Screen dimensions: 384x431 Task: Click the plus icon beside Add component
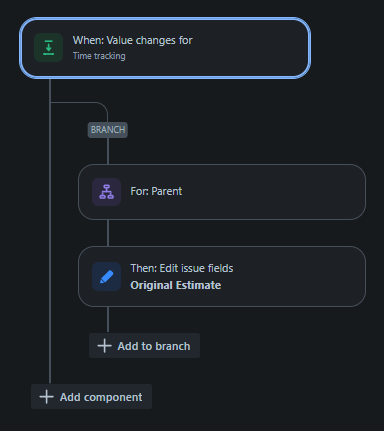tap(46, 397)
